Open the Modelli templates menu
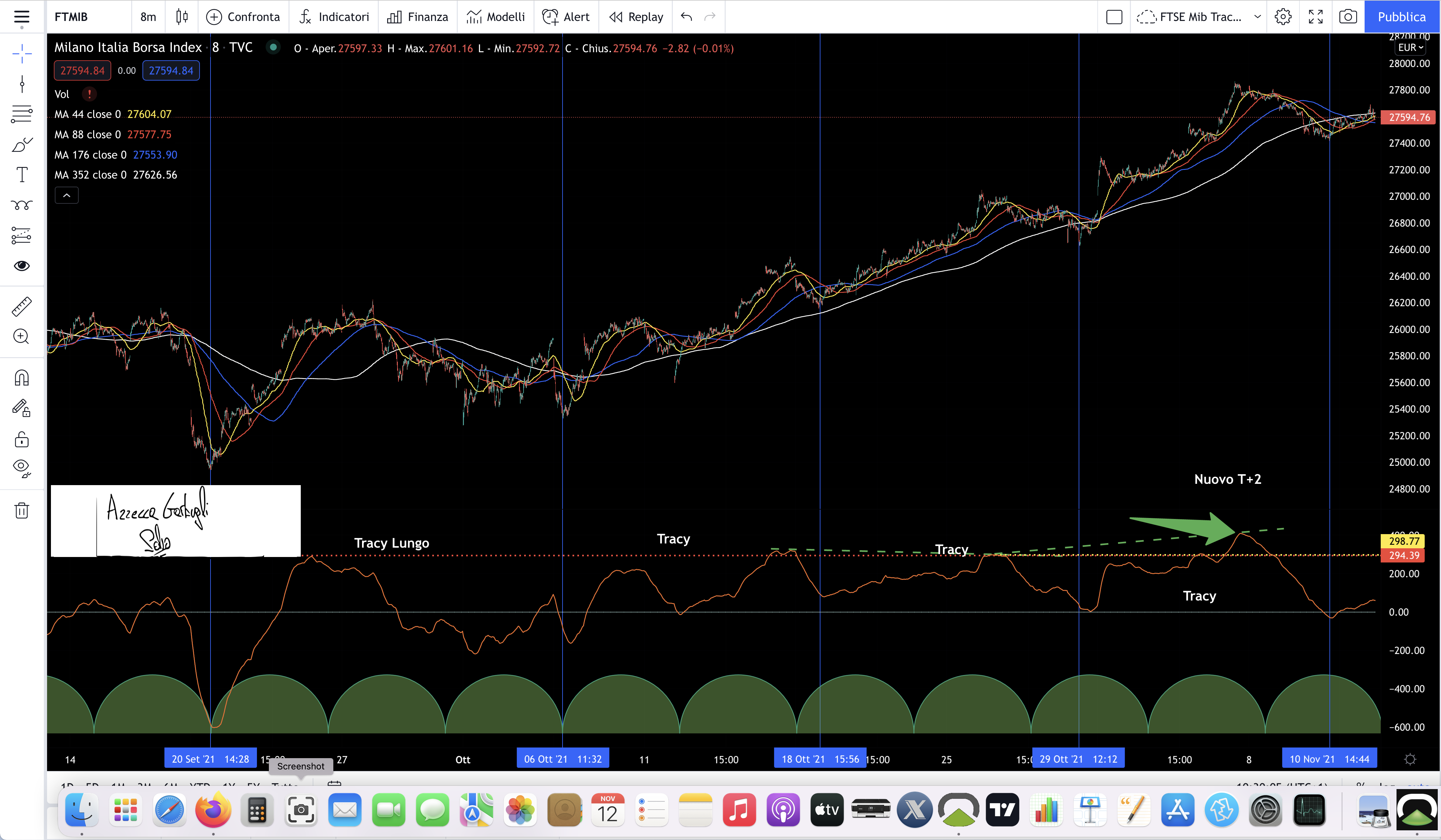The width and height of the screenshot is (1441, 840). pos(496,17)
